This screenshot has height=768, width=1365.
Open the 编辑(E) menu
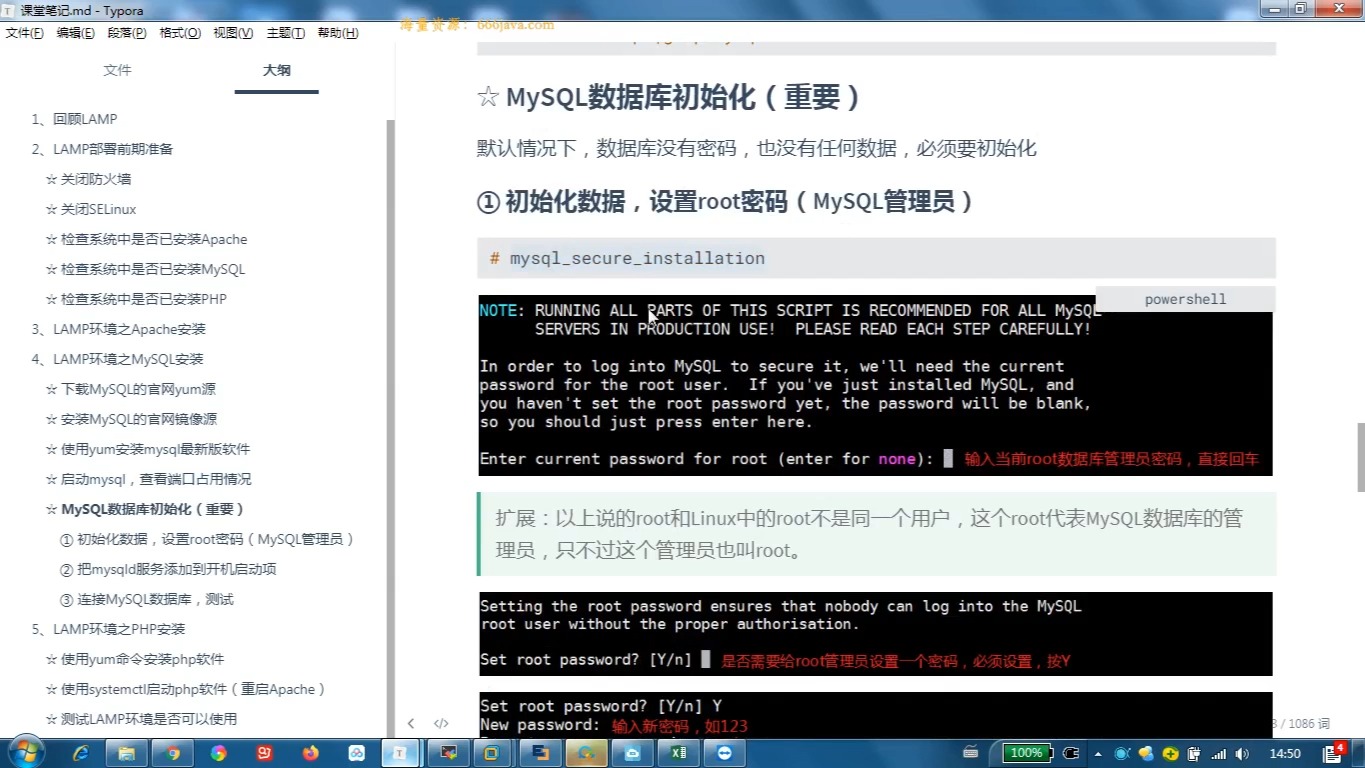75,33
